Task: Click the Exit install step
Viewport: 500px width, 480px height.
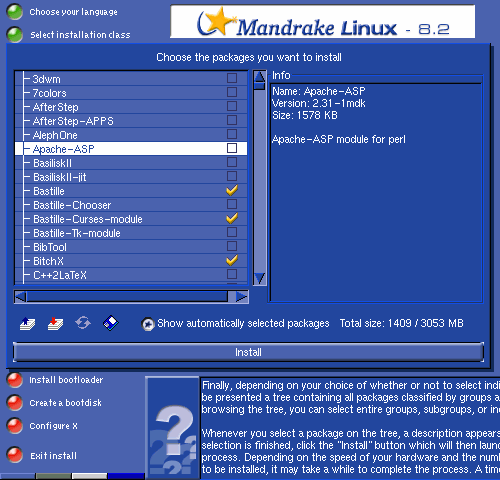Action: point(53,456)
